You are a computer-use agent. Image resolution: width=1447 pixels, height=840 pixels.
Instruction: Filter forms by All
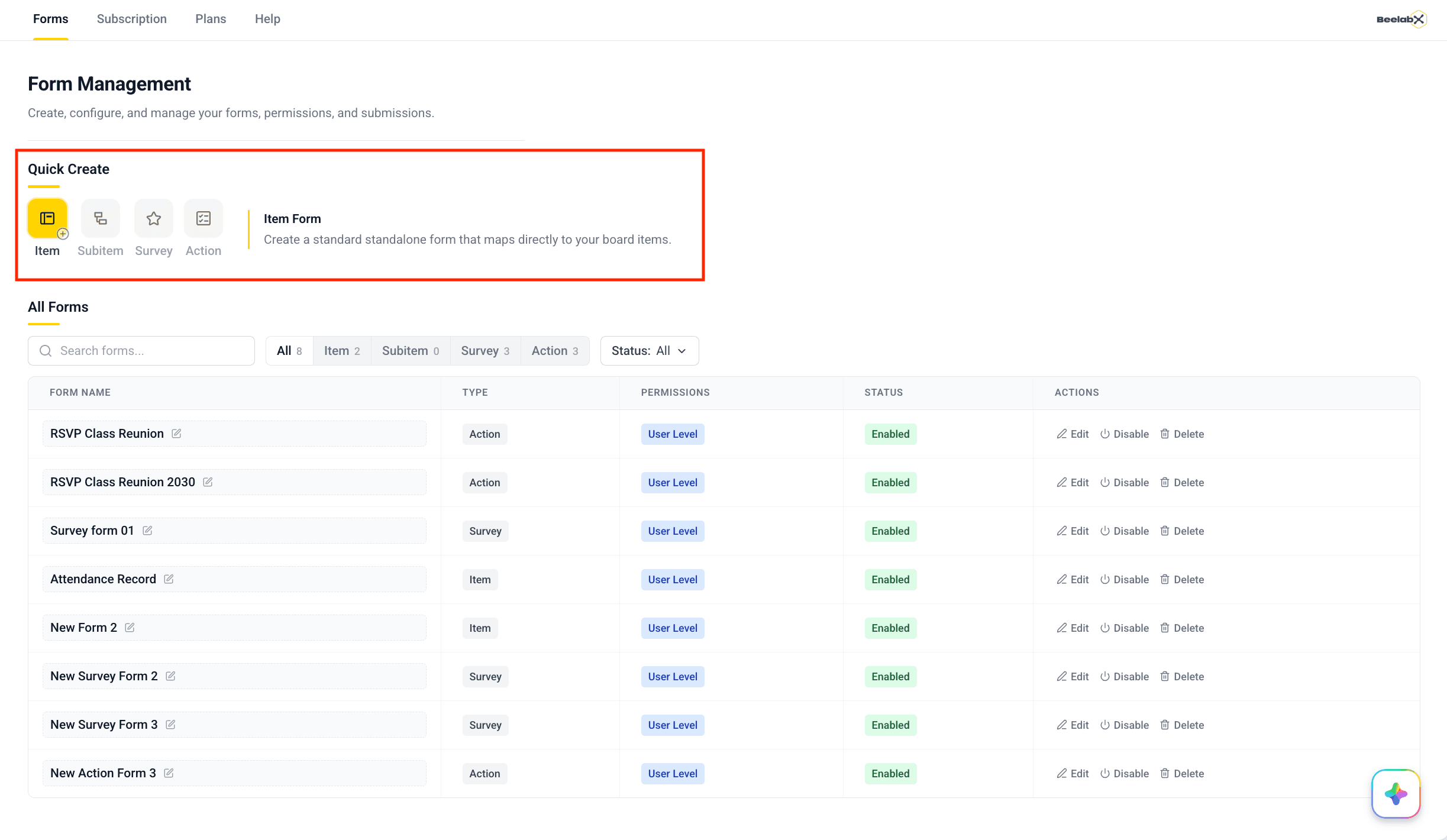289,351
